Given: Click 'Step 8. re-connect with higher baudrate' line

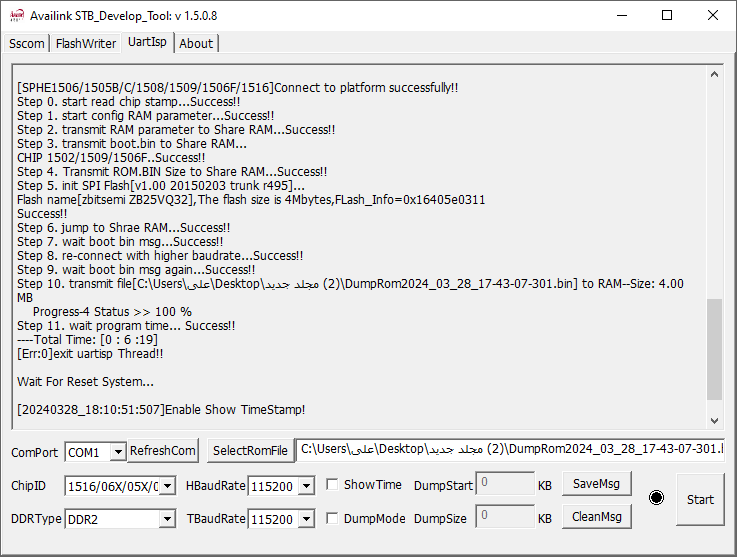Looking at the screenshot, I should click(160, 256).
